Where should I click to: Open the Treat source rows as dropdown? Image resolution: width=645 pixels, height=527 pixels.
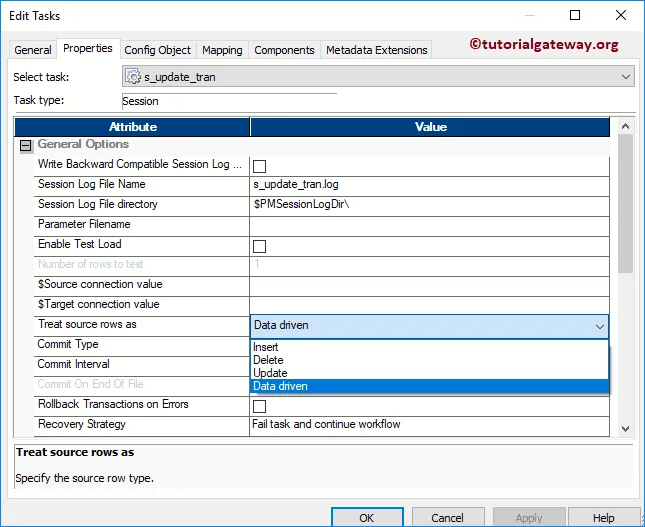click(x=599, y=327)
